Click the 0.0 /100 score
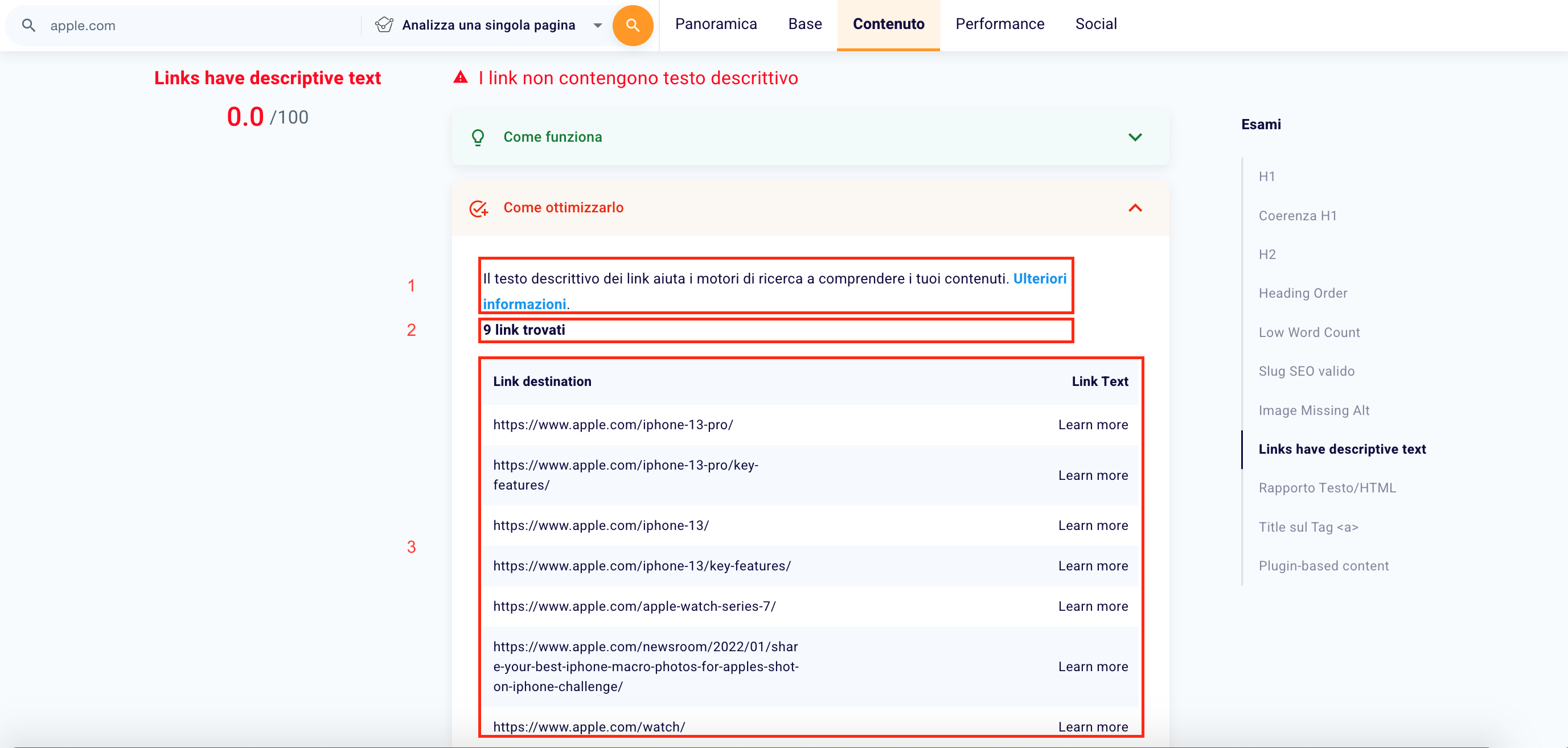This screenshot has width=1568, height=748. pos(267,116)
